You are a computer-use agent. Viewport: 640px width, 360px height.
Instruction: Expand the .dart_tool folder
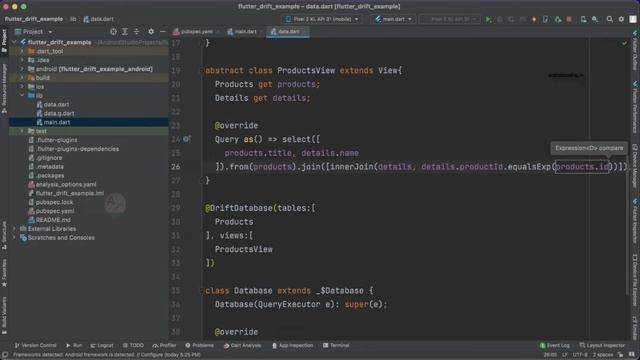[x=22, y=51]
